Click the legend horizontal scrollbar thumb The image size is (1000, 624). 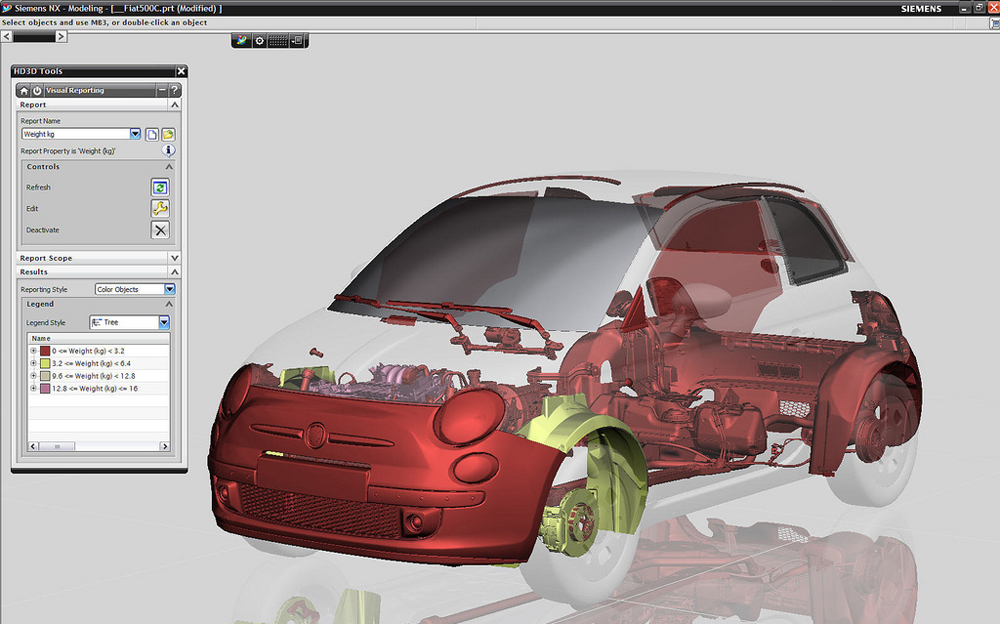pos(57,447)
